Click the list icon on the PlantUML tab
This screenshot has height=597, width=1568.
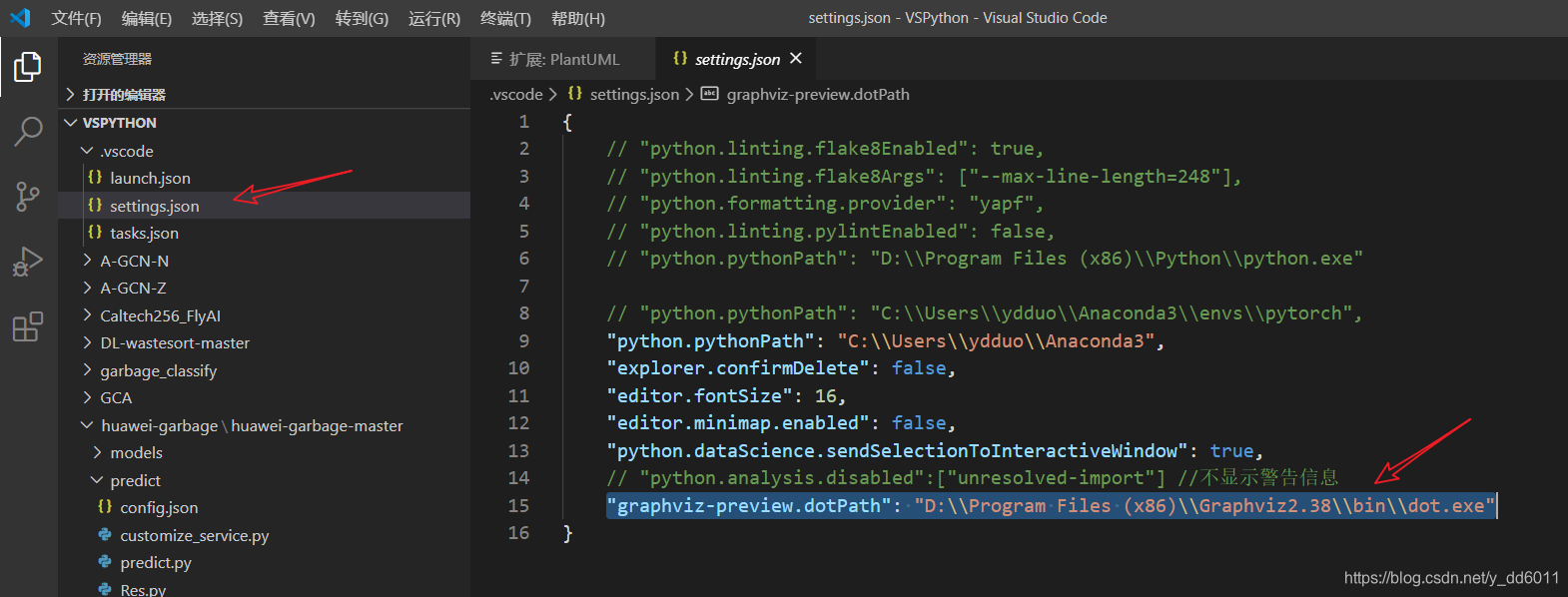pos(496,59)
